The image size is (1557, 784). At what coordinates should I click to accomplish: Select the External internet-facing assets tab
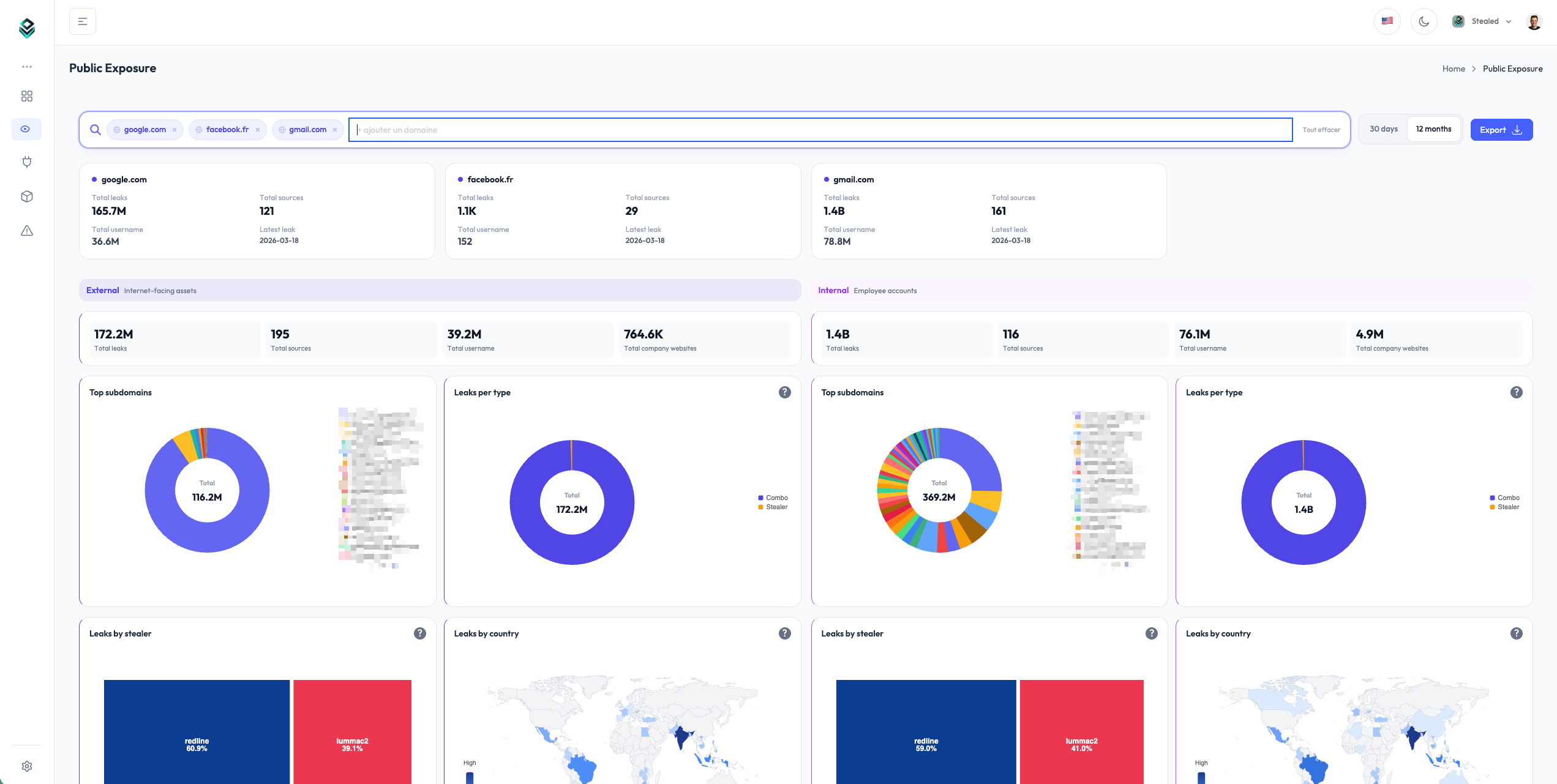click(440, 290)
